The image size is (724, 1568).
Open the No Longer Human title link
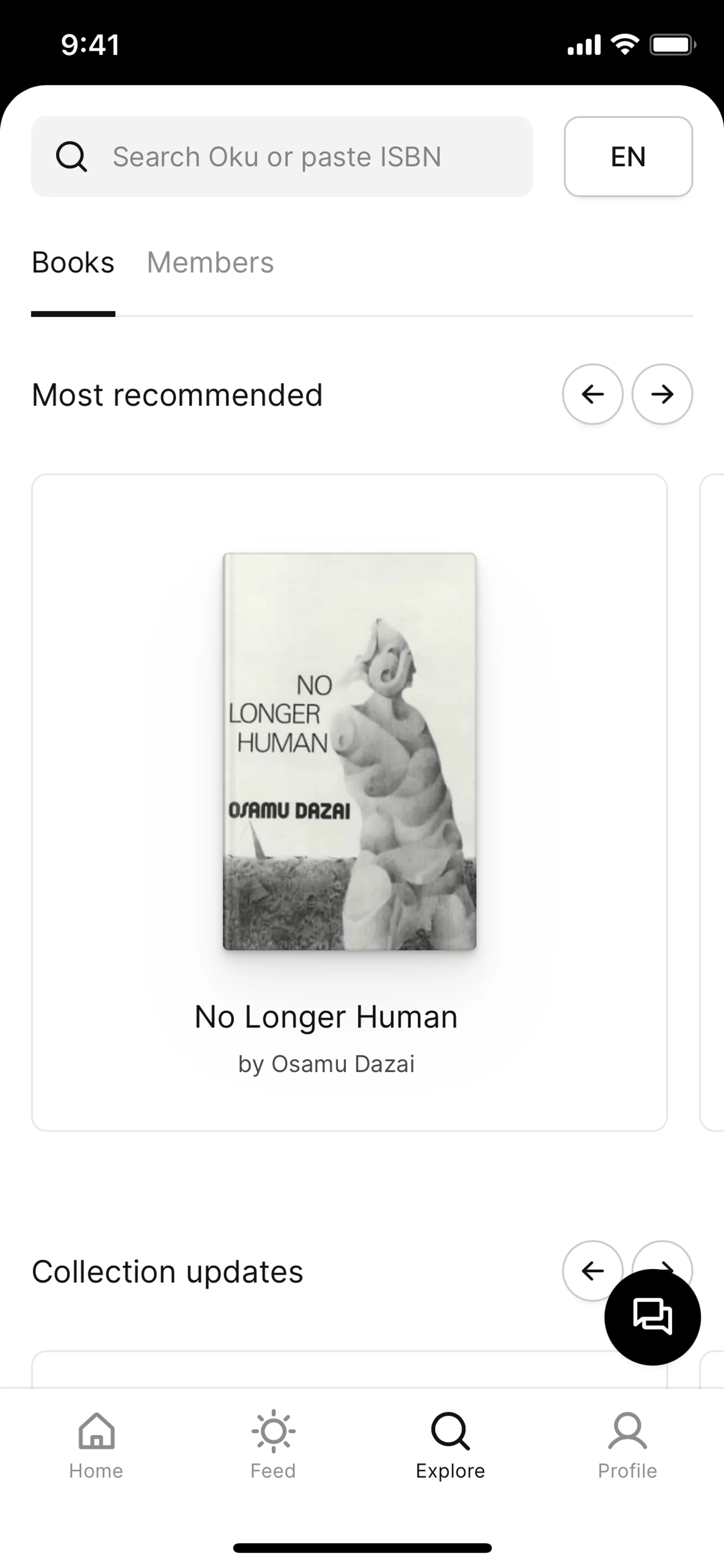[326, 1017]
